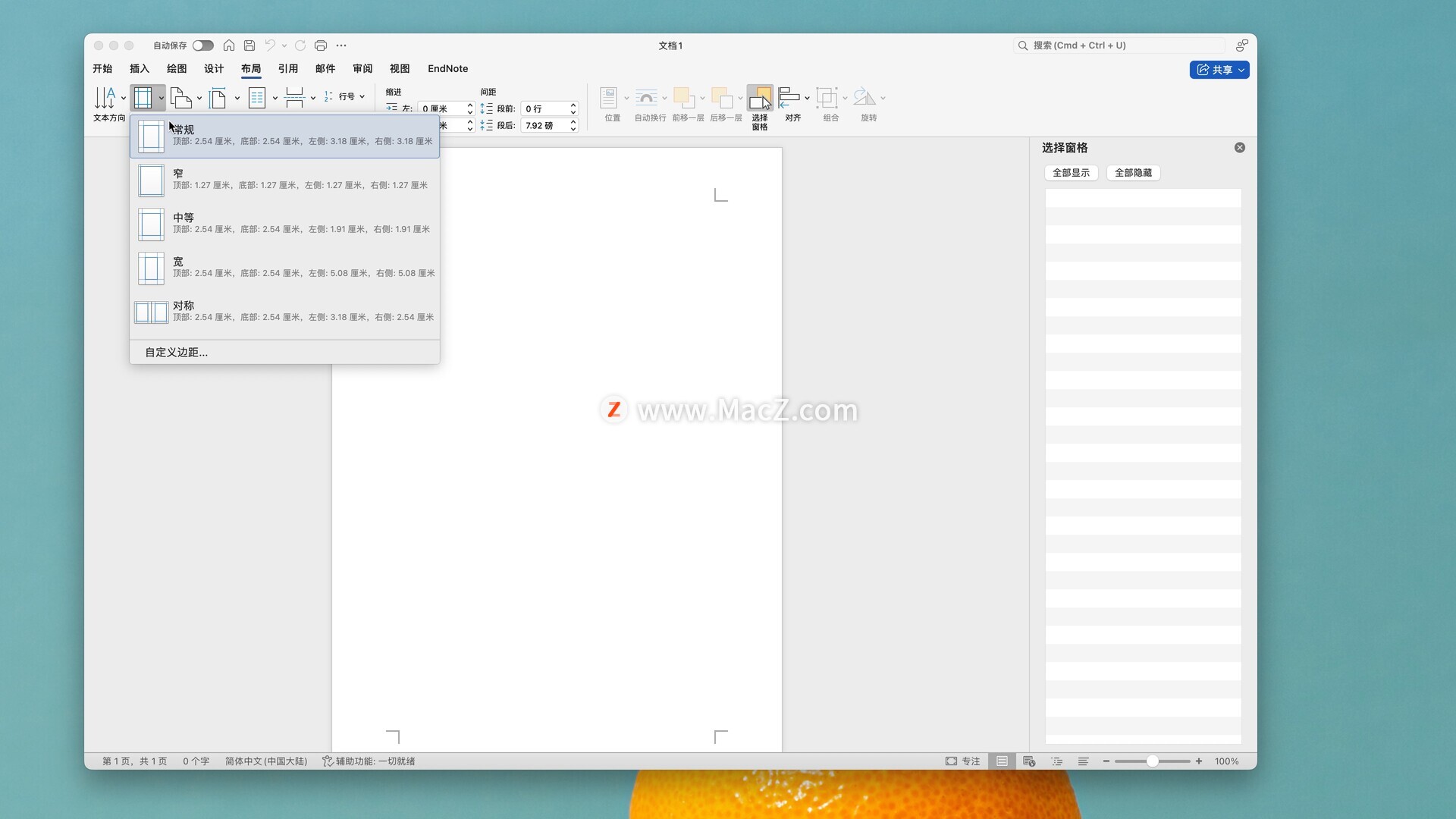Viewport: 1456px width, 819px height.
Task: Click the 专注 focus mode icon
Action: 951,761
